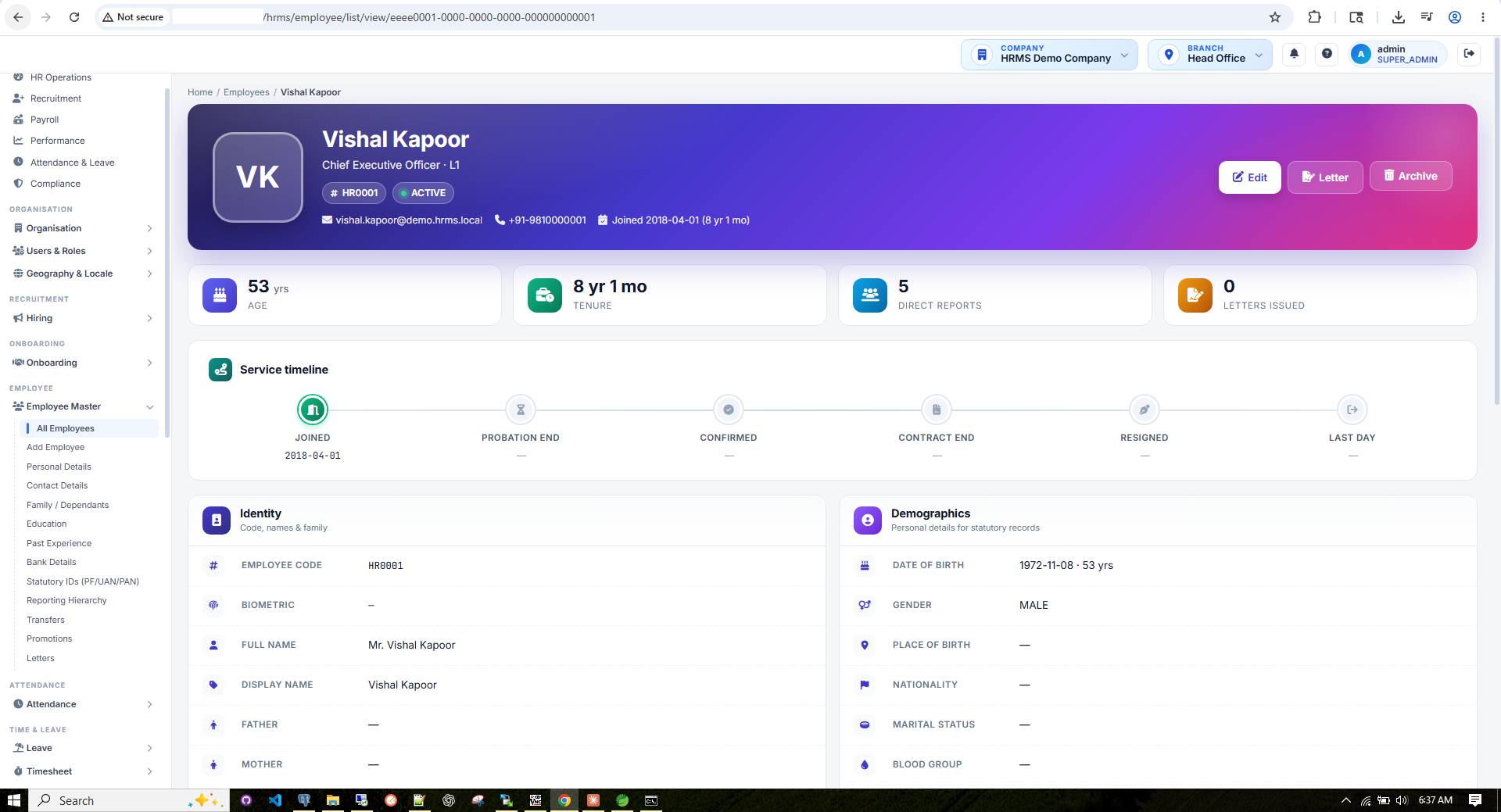Click the VK employee avatar tile
This screenshot has width=1501, height=812.
pos(258,177)
